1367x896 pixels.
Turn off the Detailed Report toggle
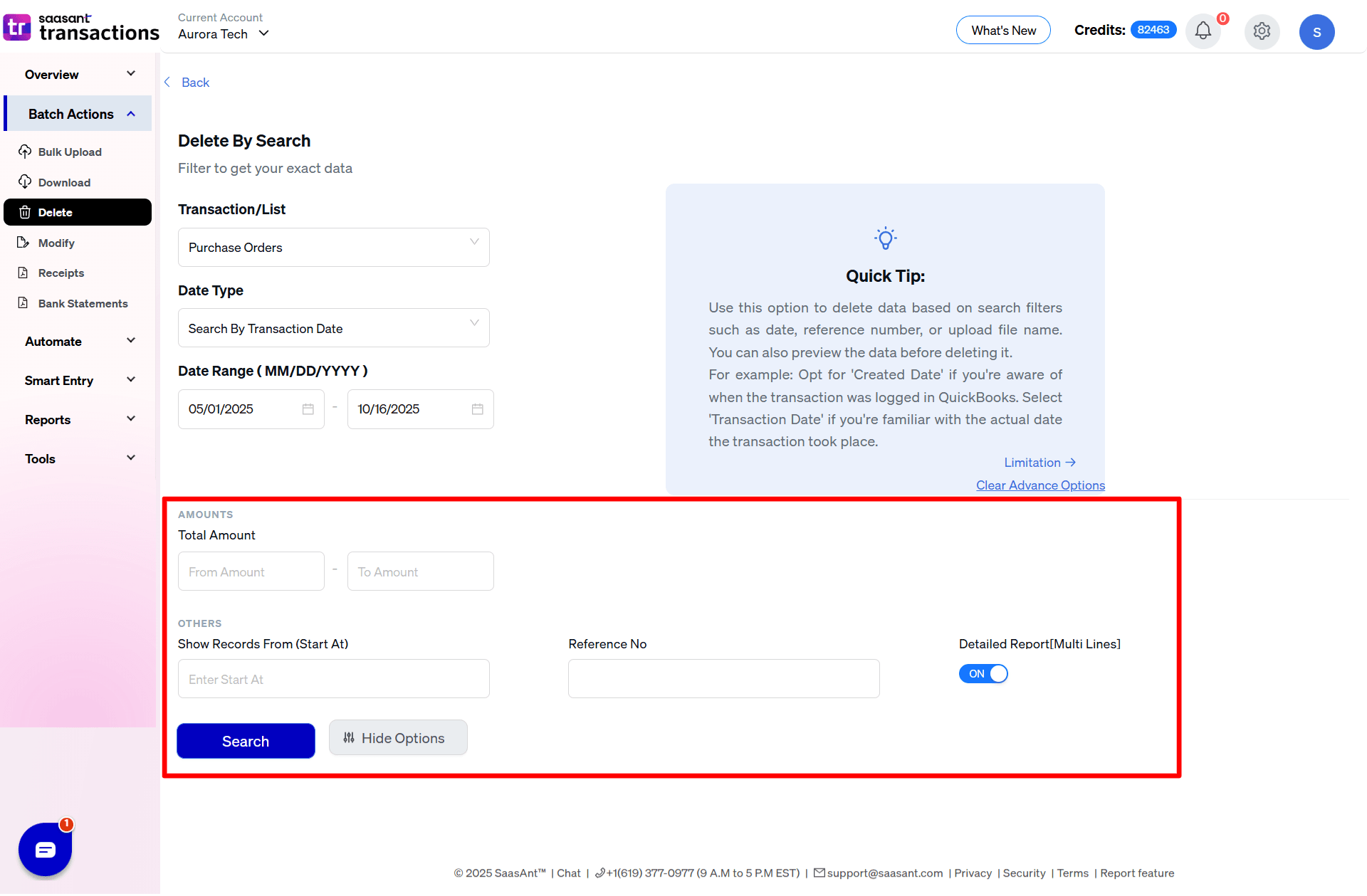click(x=983, y=673)
